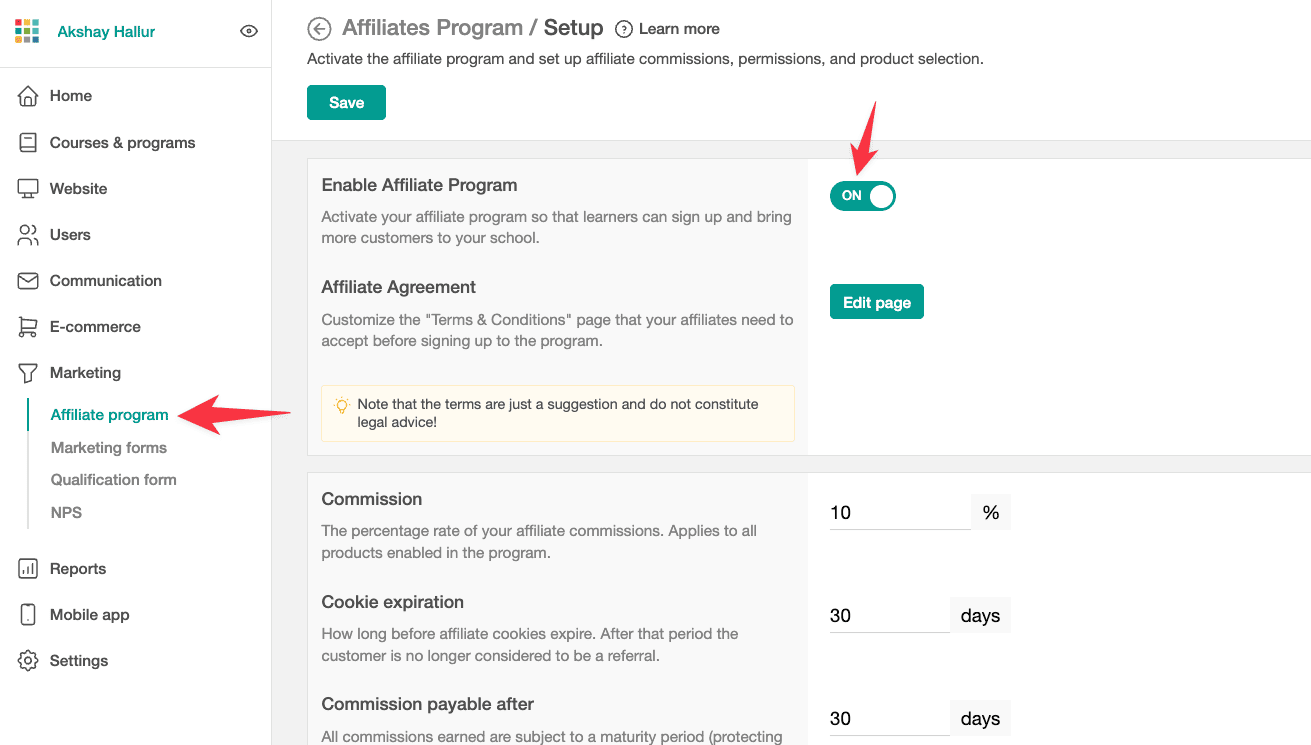Viewport: 1311px width, 745px height.
Task: Toggle the Enable Affiliate Program switch off
Action: [x=862, y=195]
